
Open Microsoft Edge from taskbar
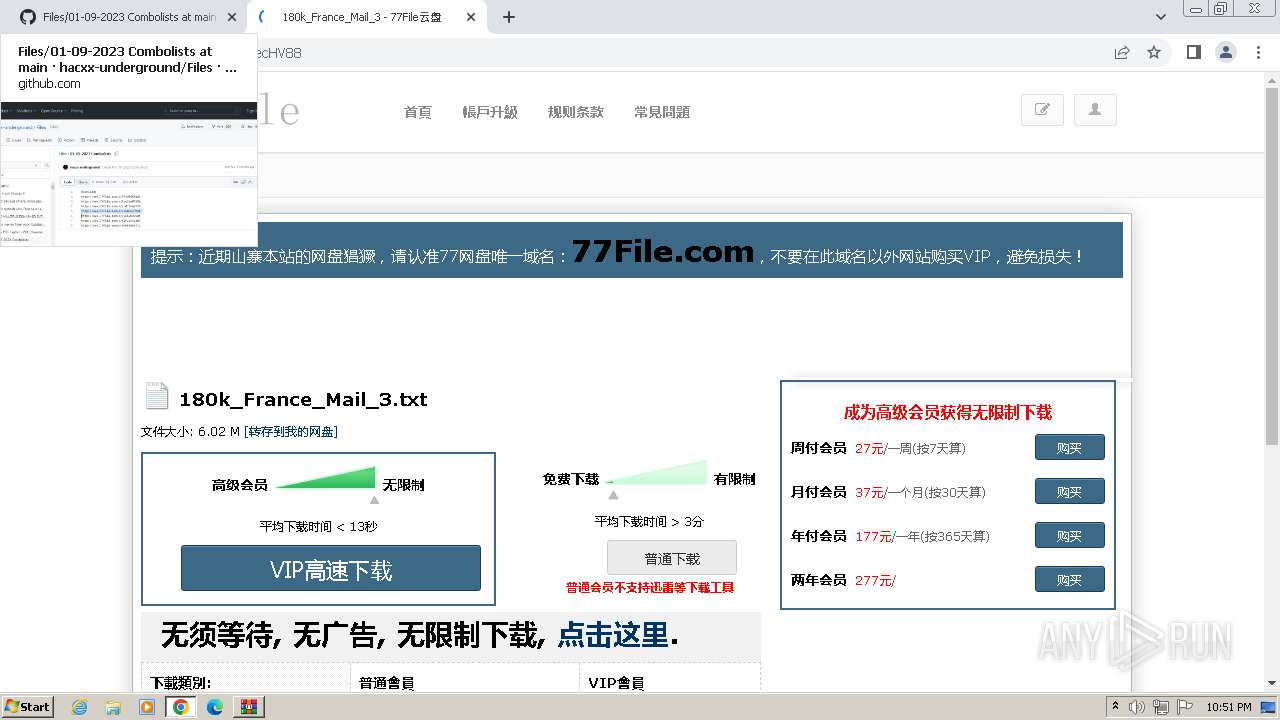click(215, 707)
